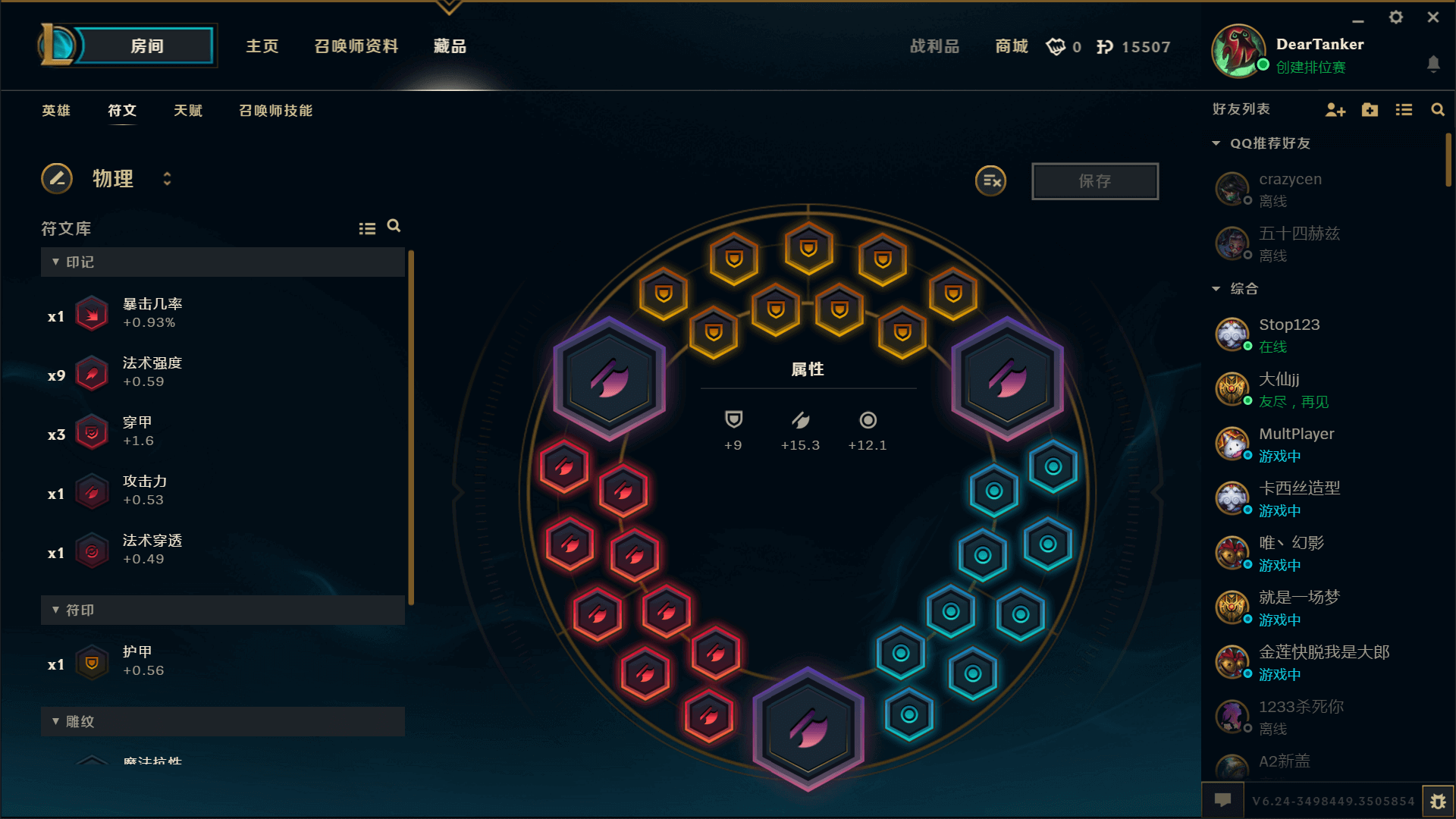Screen dimensions: 1456x819
Task: Open the notification bell icon
Action: click(x=1433, y=64)
